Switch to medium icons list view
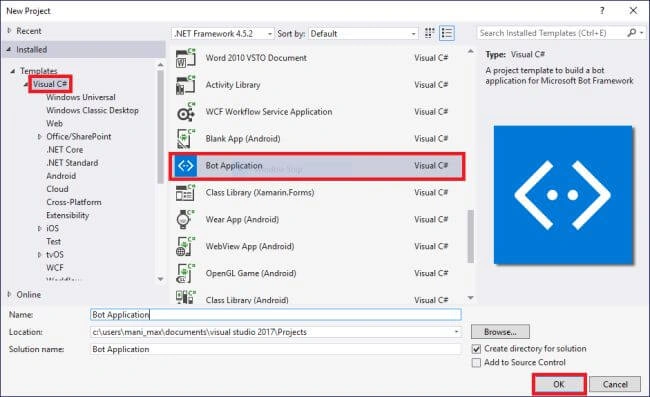This screenshot has width=650, height=397. pos(447,33)
